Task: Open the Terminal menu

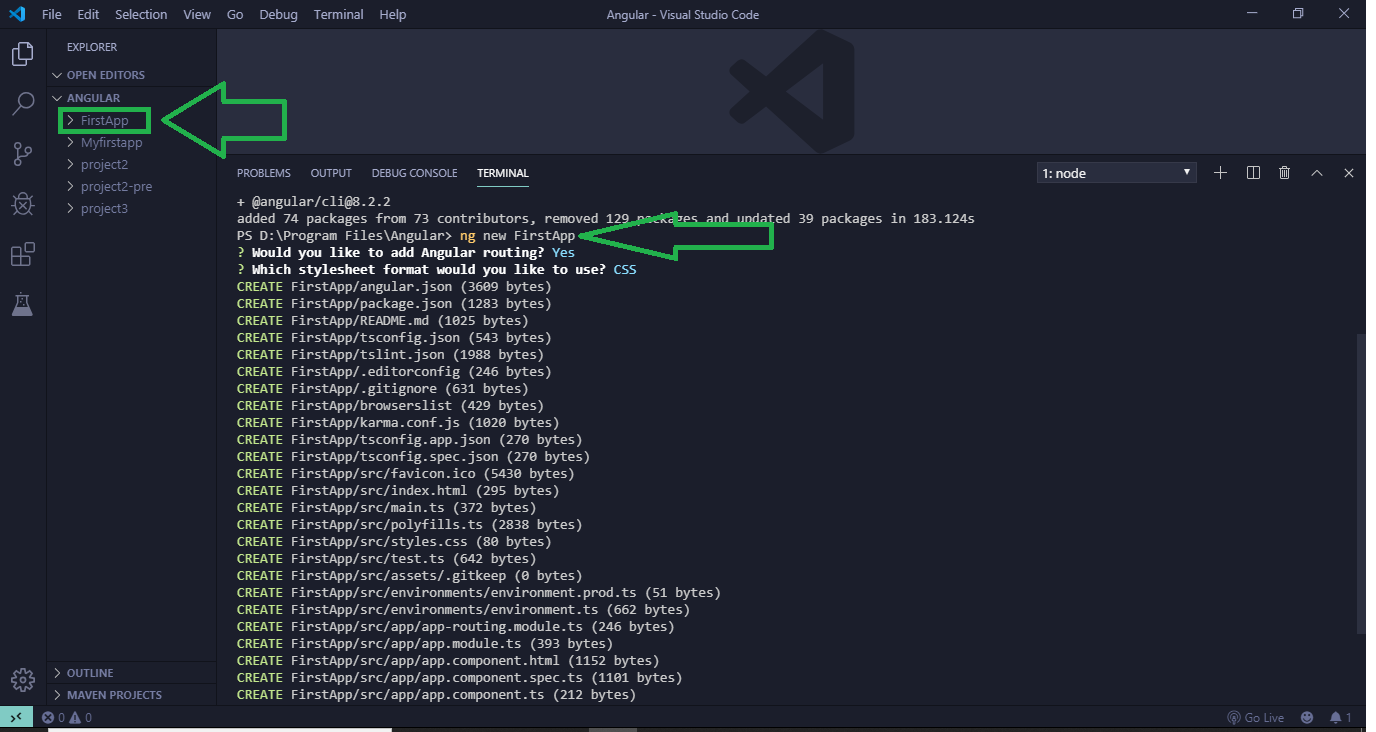Action: [338, 14]
